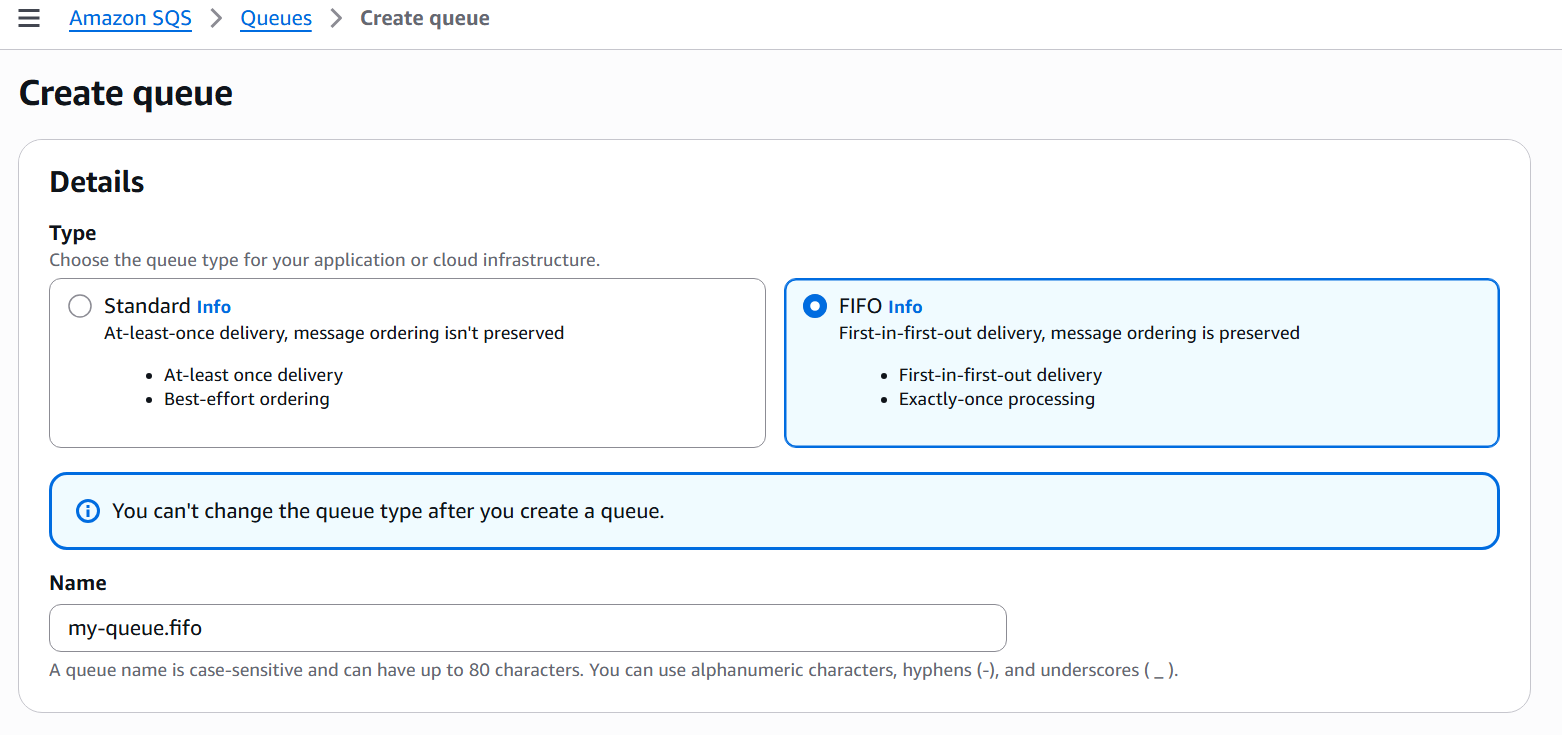Open the navigation sidebar hamburger icon
1562x735 pixels.
point(28,17)
